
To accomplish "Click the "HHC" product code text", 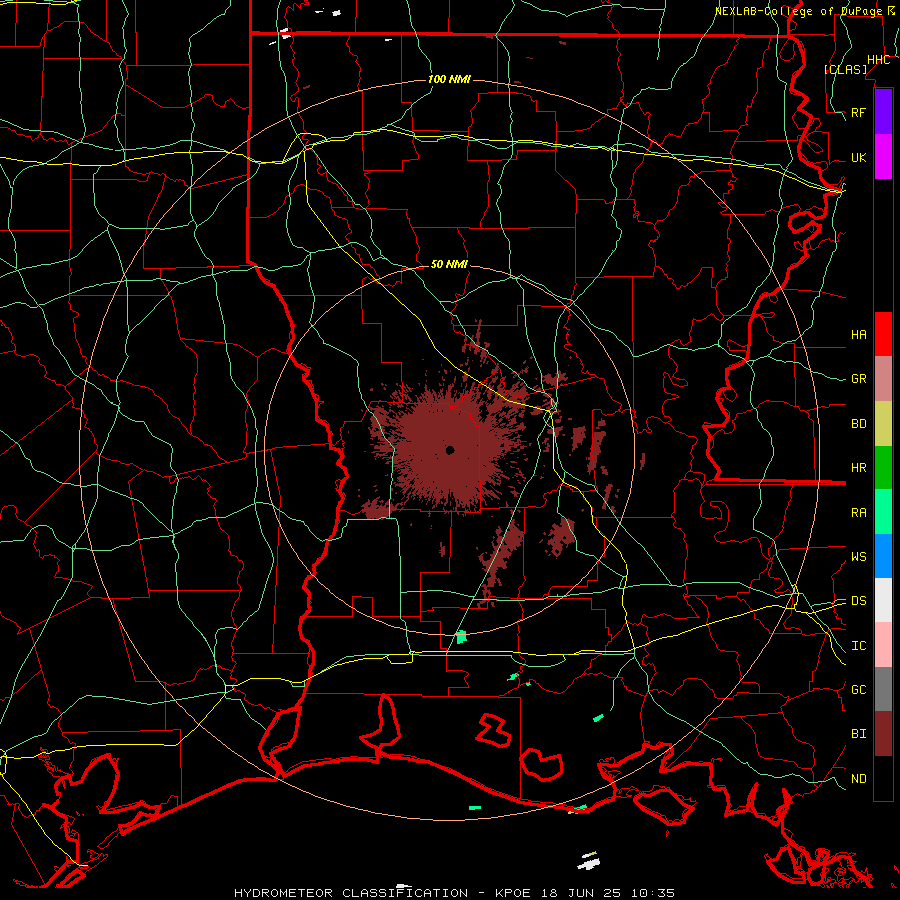I will 878,60.
